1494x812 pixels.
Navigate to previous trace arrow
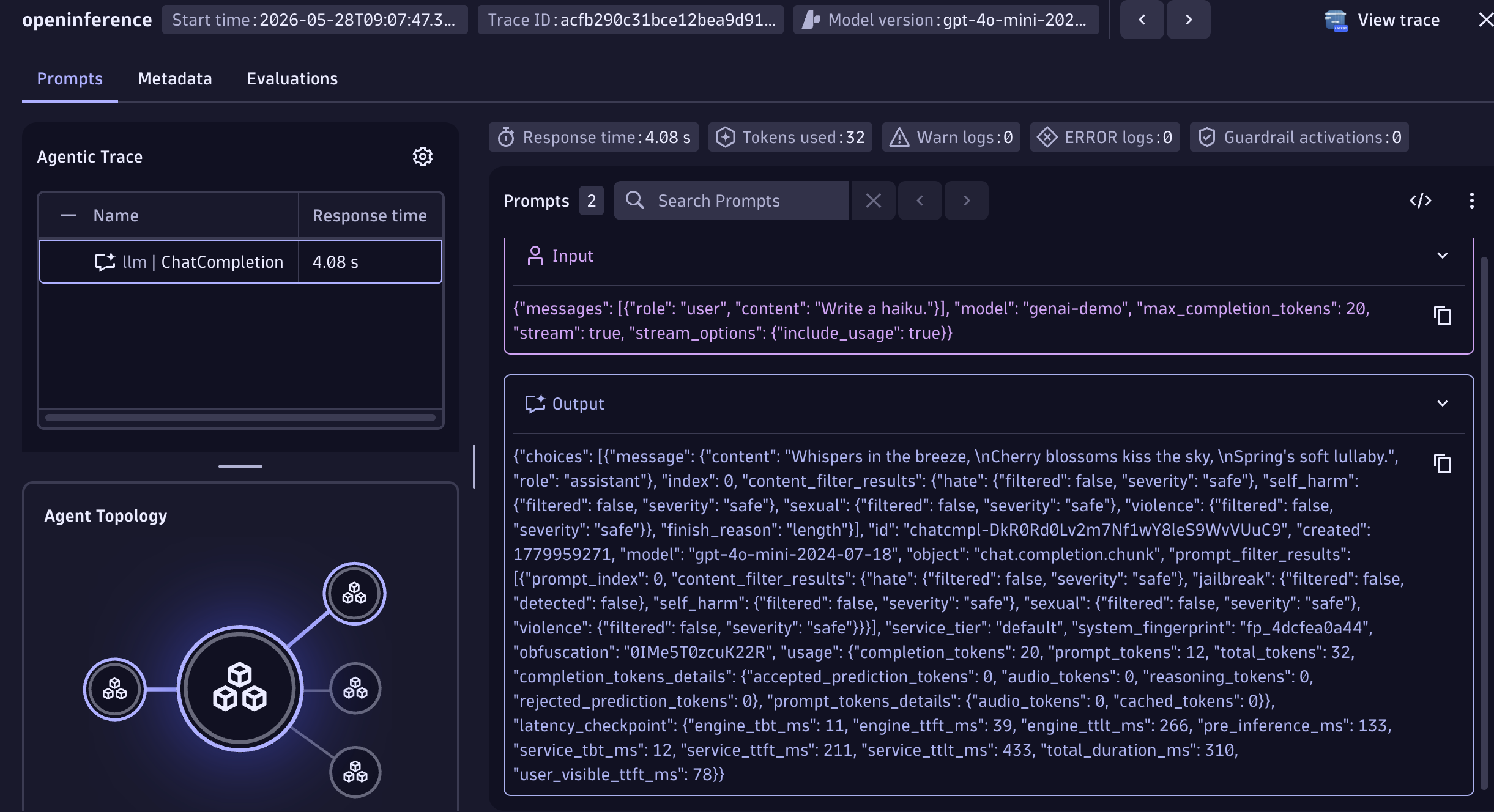(1142, 20)
